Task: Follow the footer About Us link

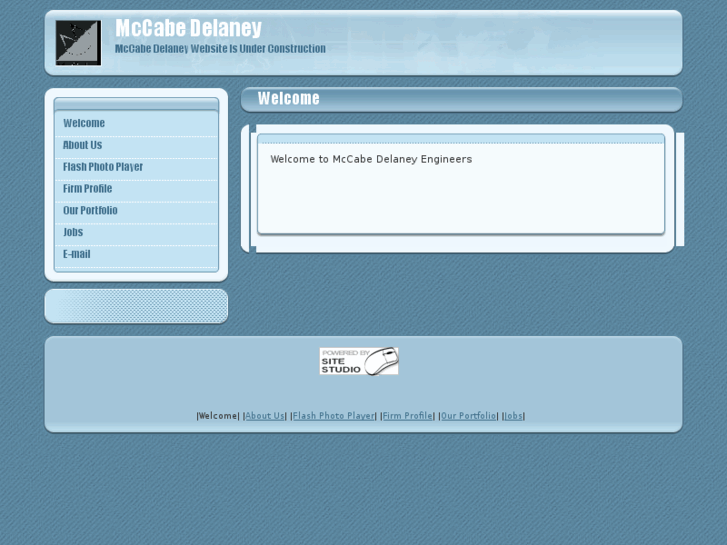Action: click(265, 416)
